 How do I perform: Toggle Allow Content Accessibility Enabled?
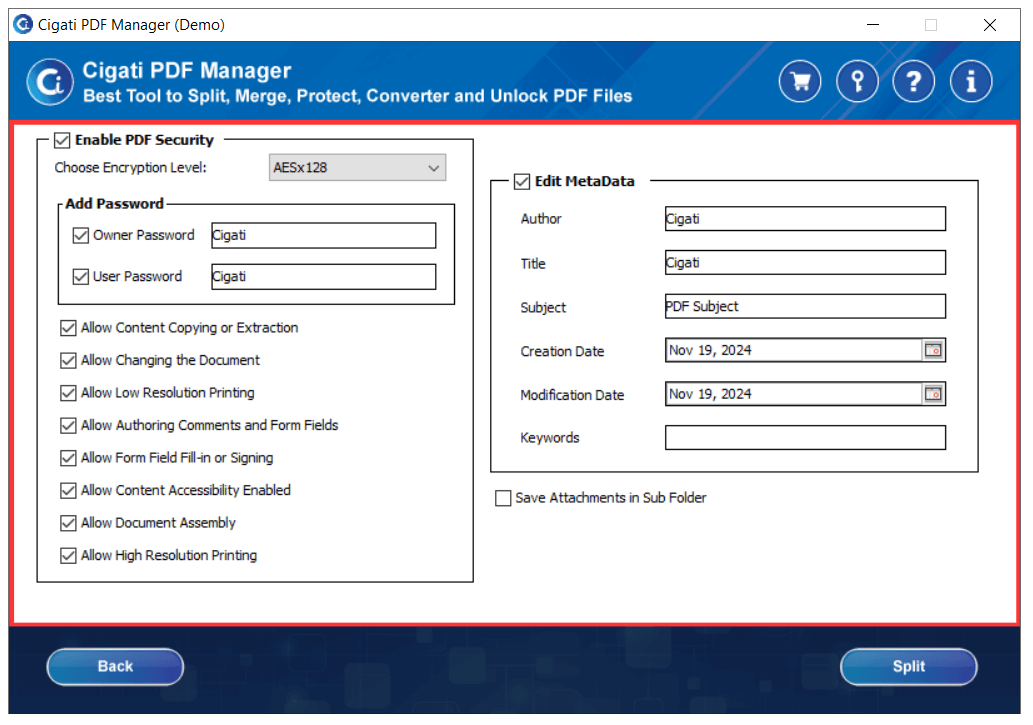click(x=68, y=491)
